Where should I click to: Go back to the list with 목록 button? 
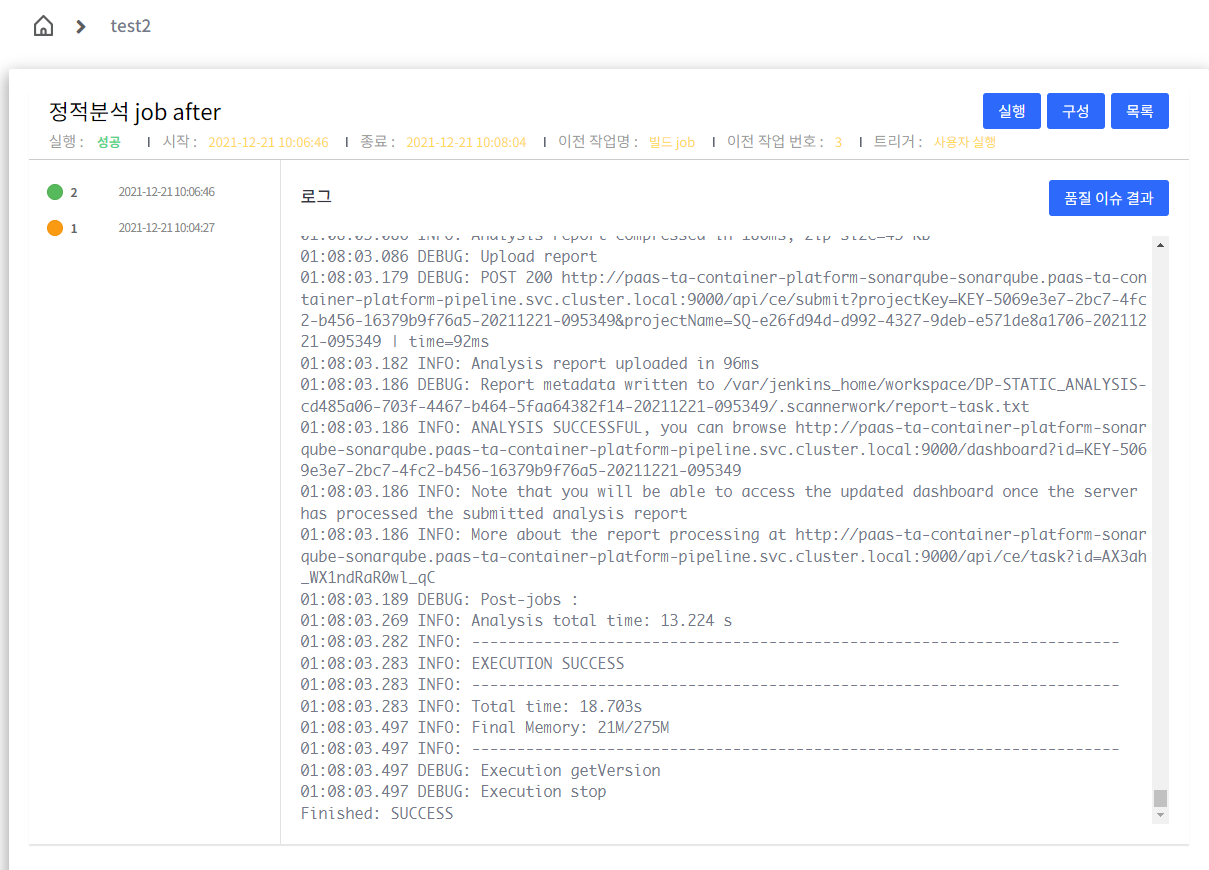pyautogui.click(x=1139, y=110)
